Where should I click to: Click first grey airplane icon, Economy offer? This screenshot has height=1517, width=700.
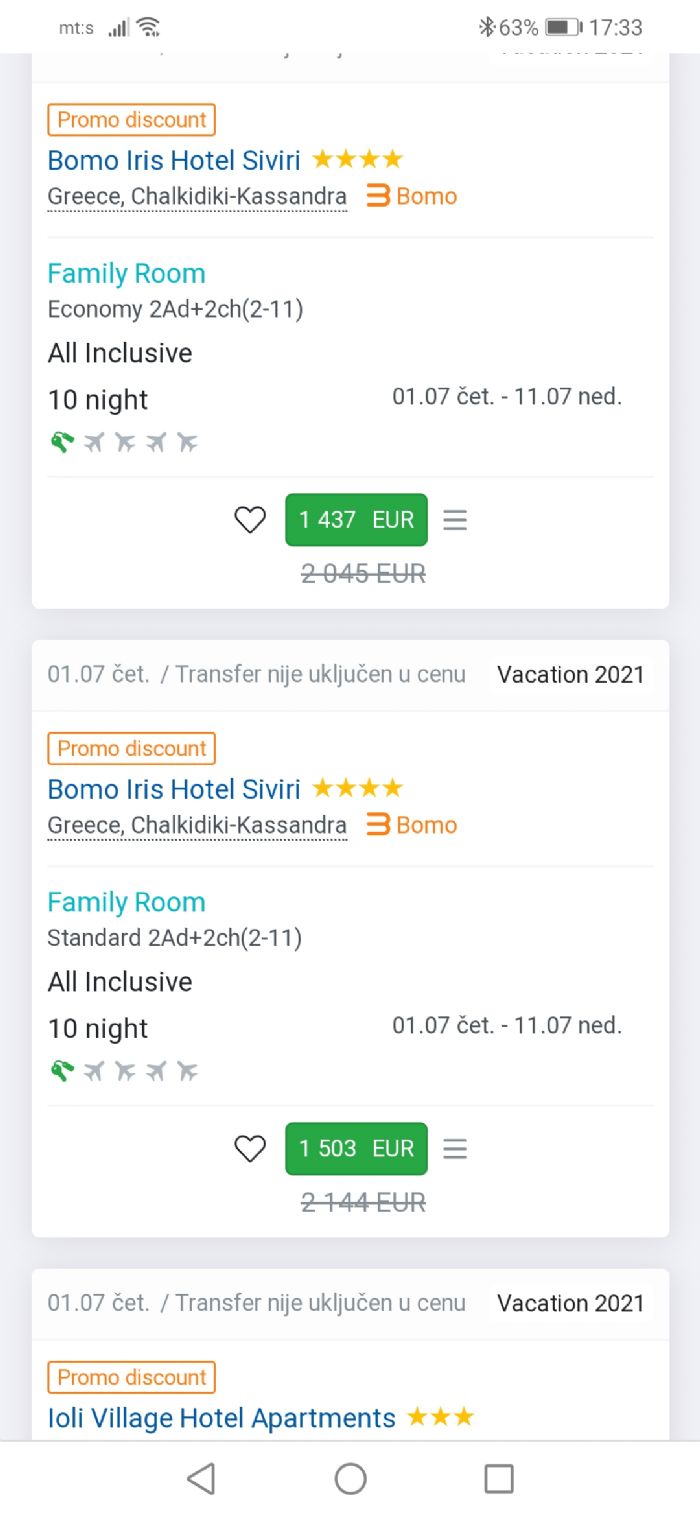click(94, 441)
